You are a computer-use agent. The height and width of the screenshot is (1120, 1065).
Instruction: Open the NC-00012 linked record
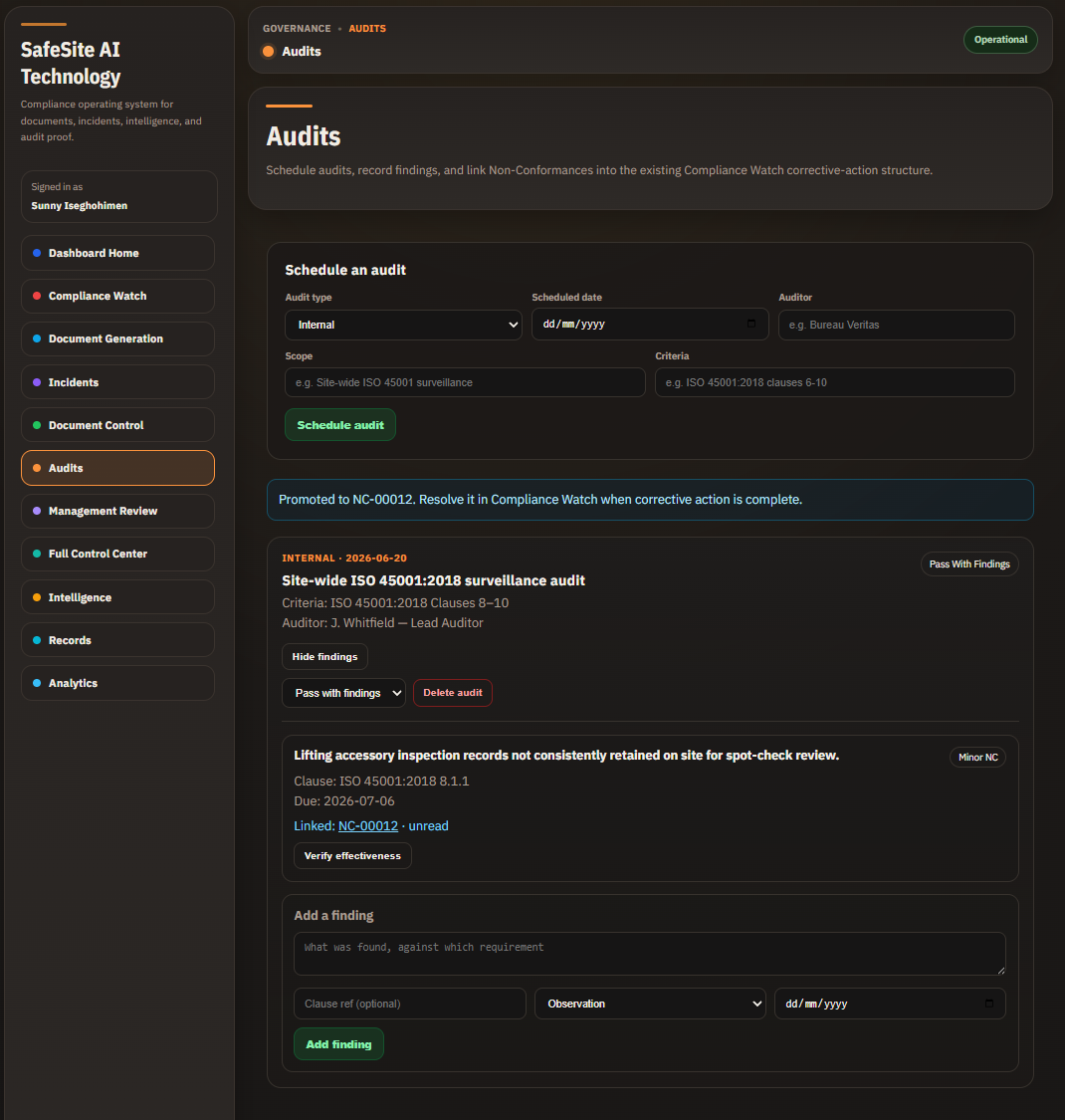point(368,825)
